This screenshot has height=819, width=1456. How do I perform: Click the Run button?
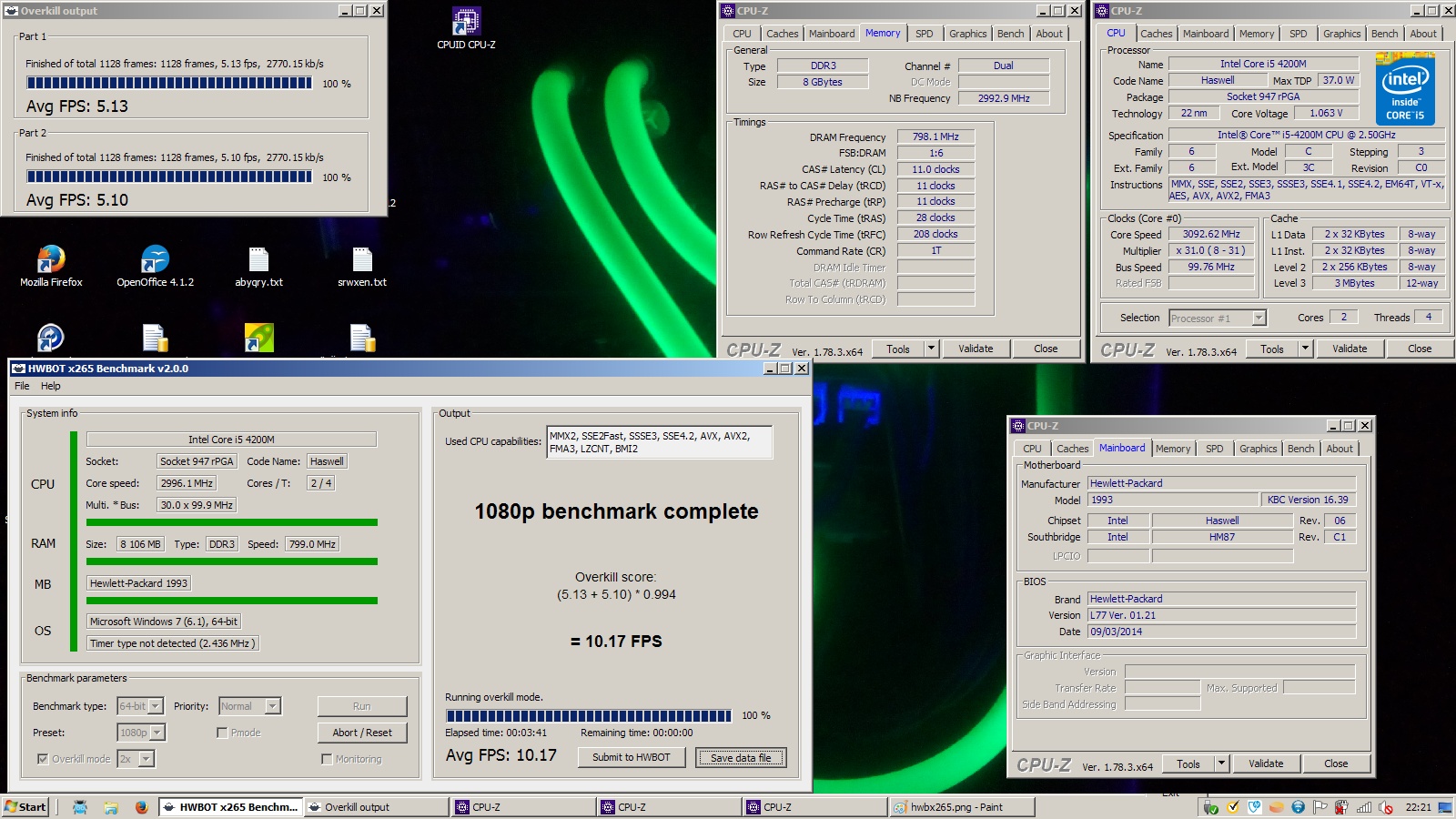click(x=362, y=706)
